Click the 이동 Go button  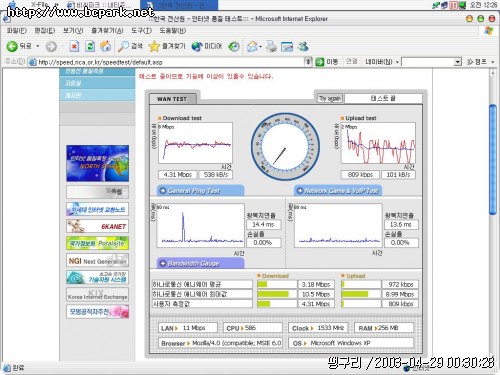(x=327, y=62)
